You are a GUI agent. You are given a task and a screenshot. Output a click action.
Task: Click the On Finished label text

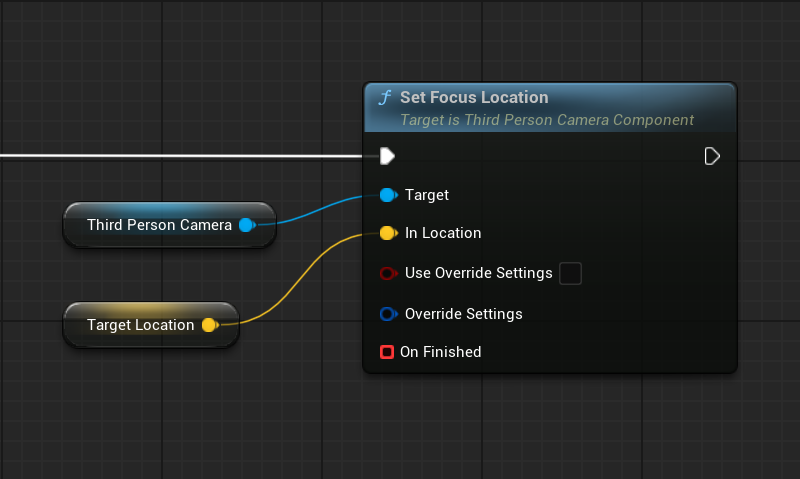[x=440, y=352]
